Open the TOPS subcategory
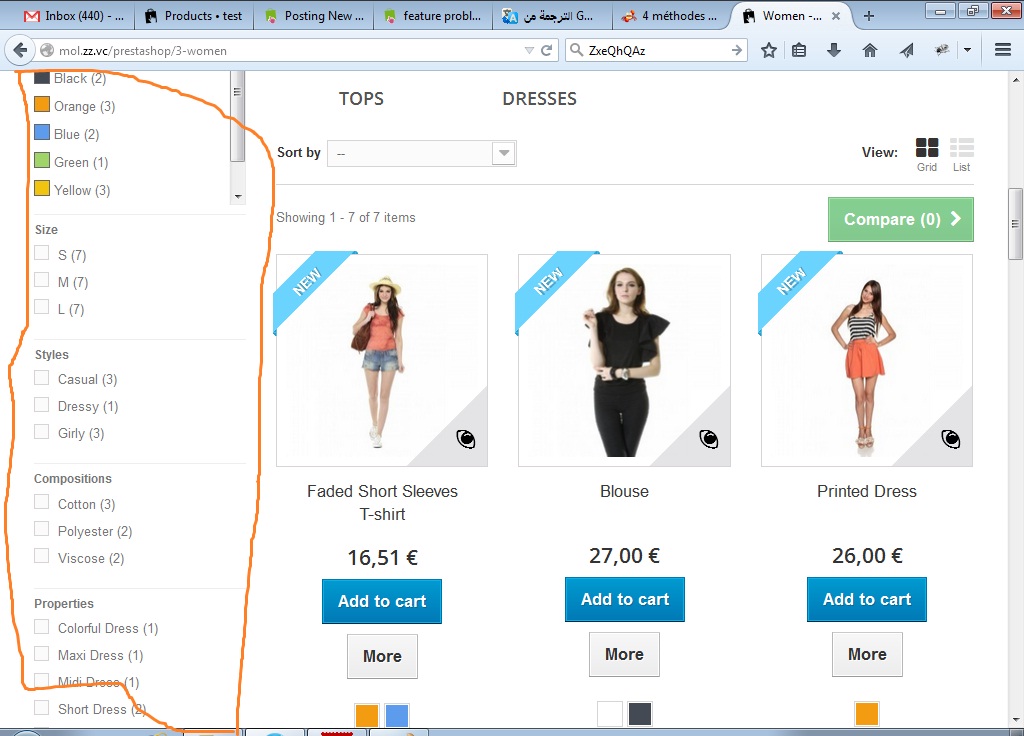Image resolution: width=1024 pixels, height=736 pixels. (361, 99)
